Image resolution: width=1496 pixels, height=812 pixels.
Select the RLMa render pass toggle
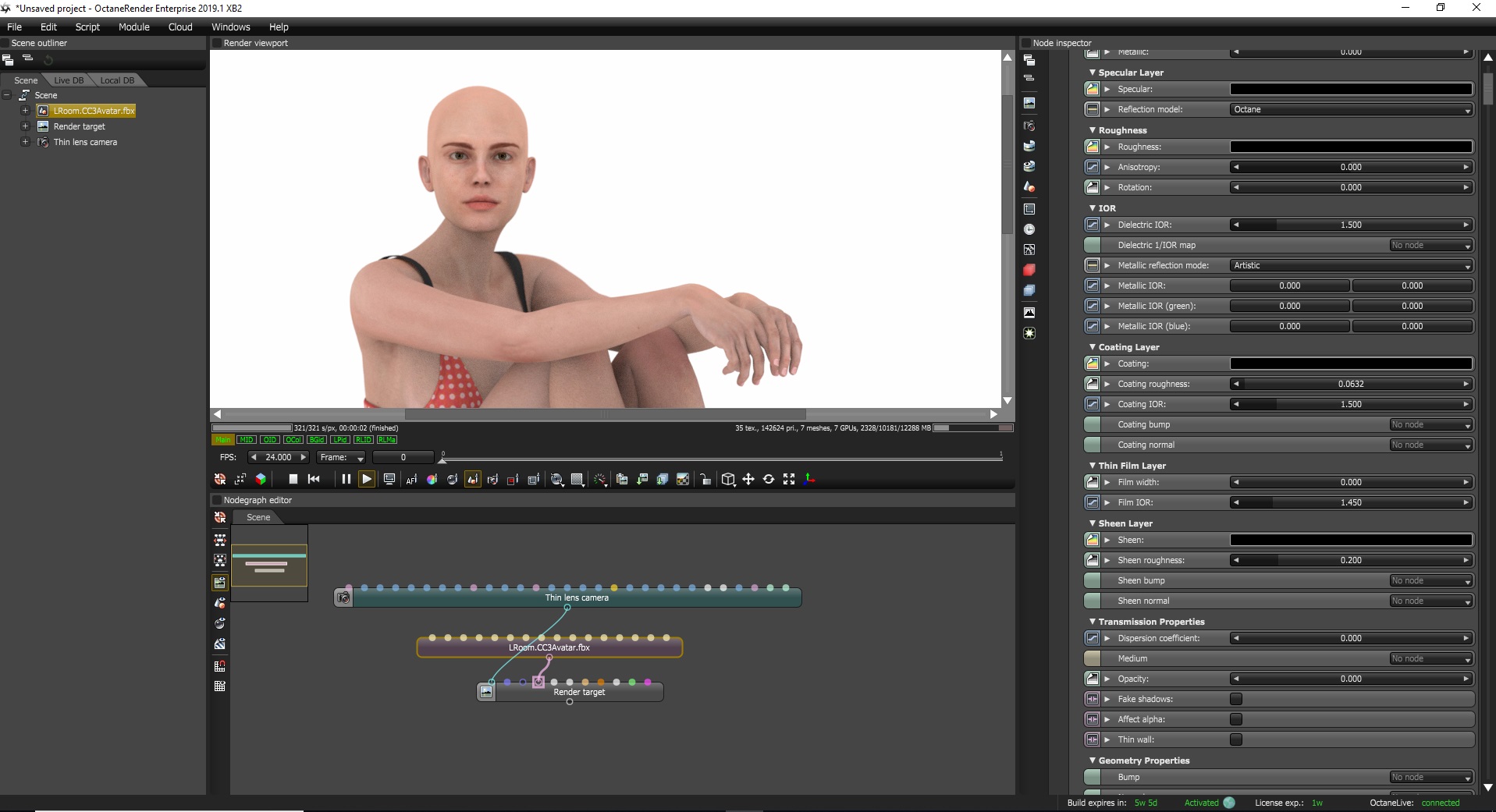click(387, 440)
